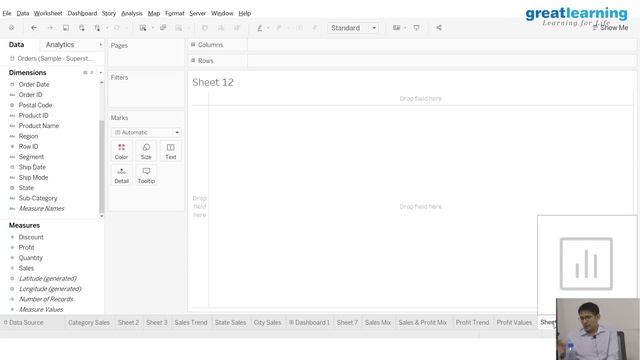Viewport: 640px width, 360px height.
Task: Select the Order Date dimension
Action: (x=34, y=84)
